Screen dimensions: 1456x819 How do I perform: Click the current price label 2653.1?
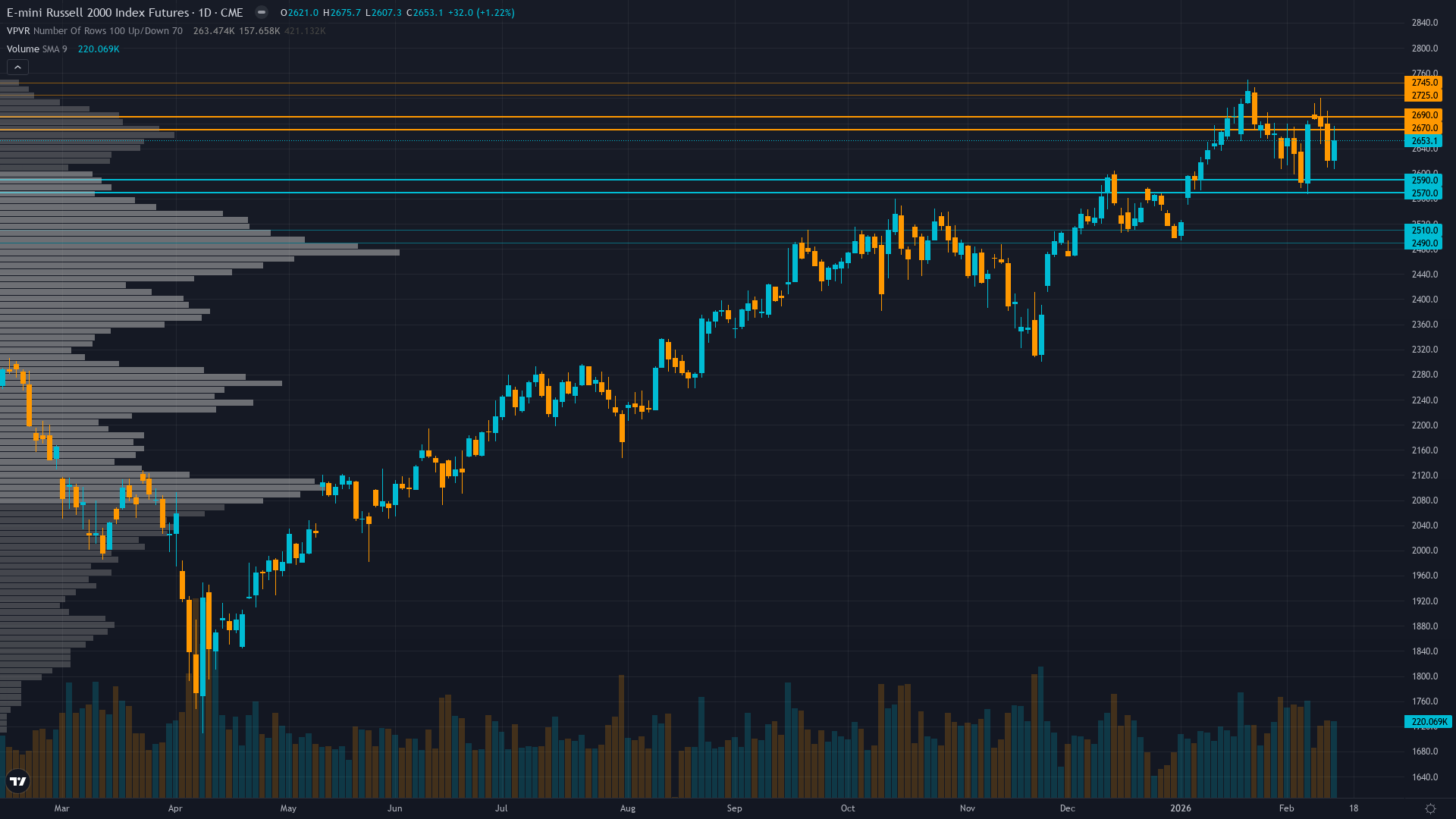pyautogui.click(x=1426, y=141)
